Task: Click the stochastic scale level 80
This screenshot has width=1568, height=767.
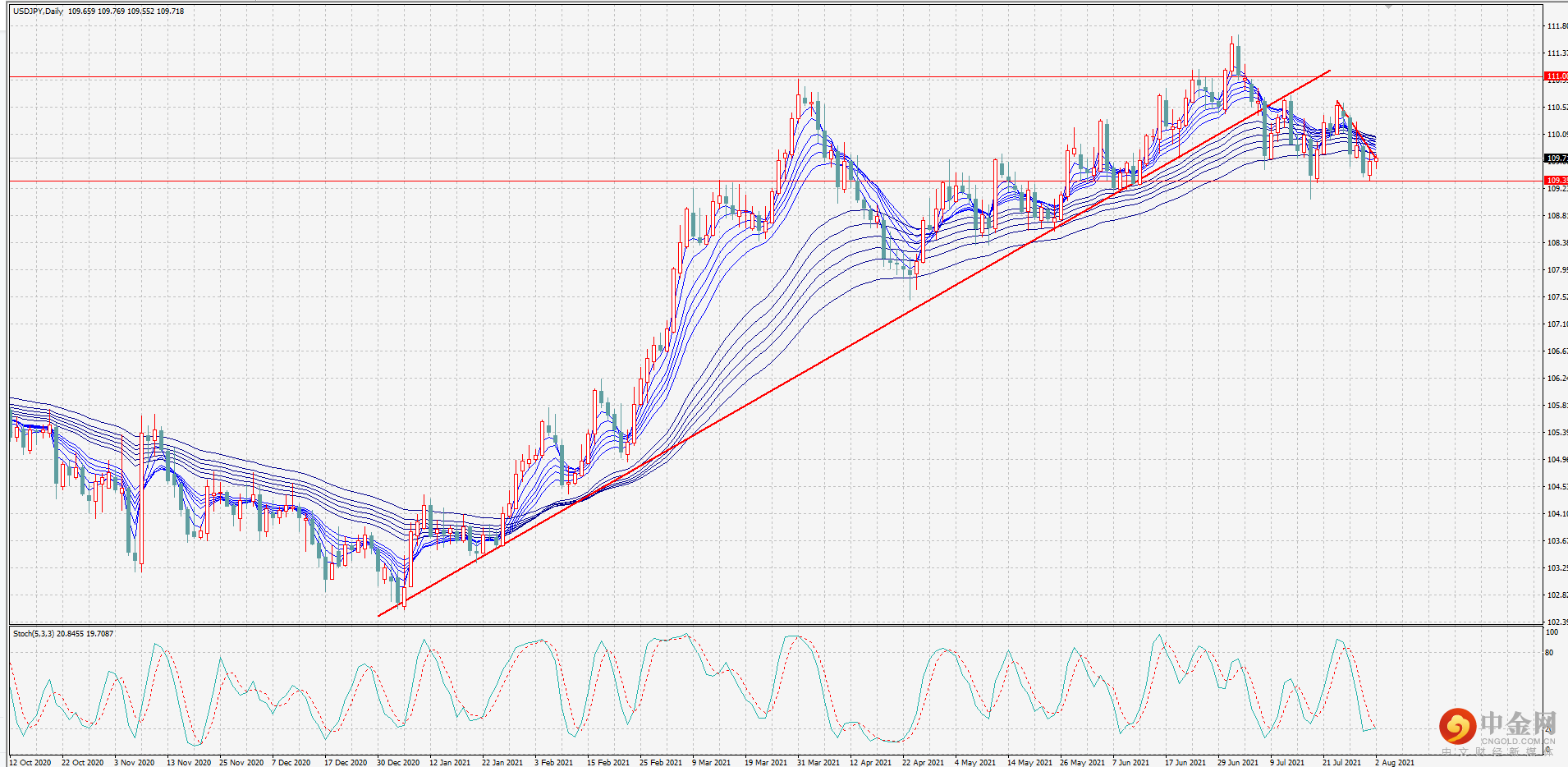Action: pyautogui.click(x=1549, y=653)
